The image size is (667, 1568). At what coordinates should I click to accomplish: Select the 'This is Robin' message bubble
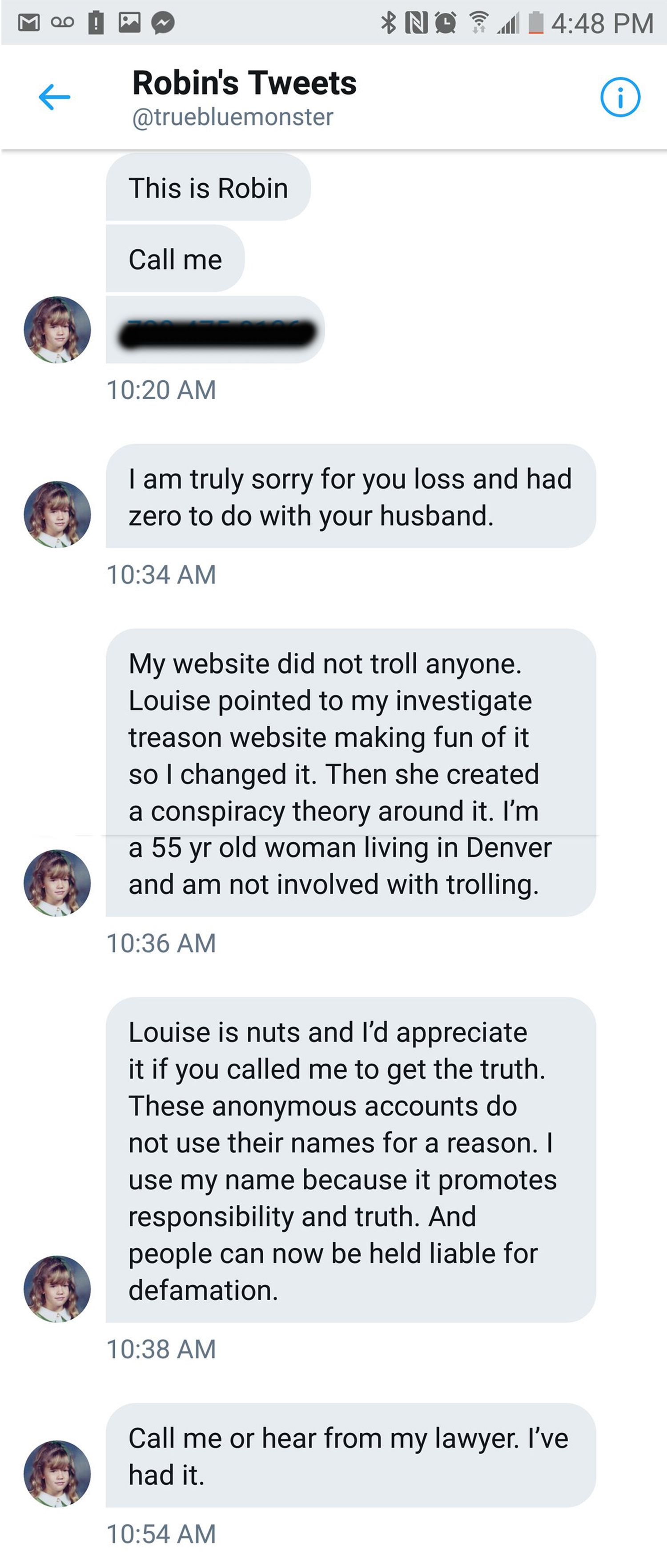(208, 188)
